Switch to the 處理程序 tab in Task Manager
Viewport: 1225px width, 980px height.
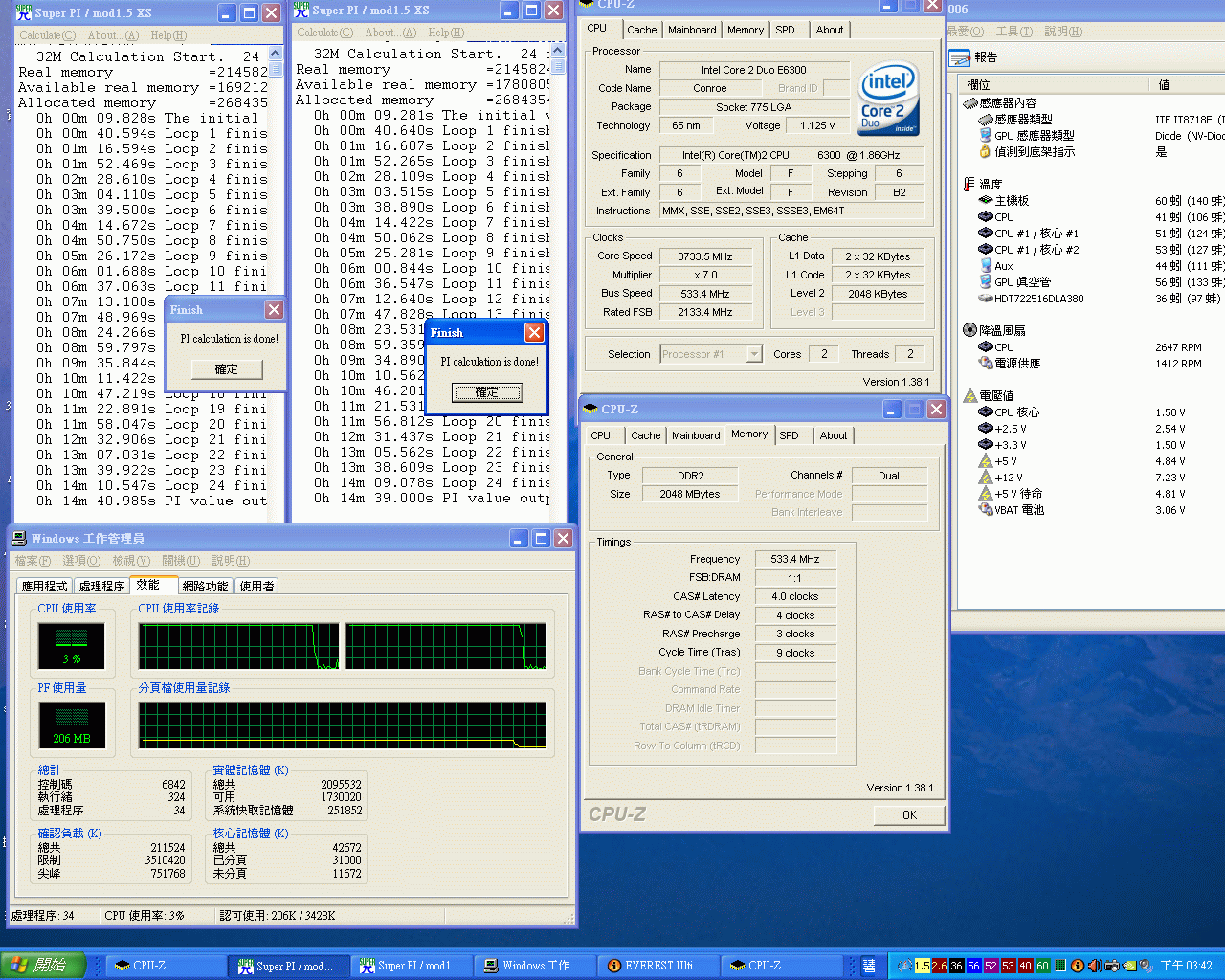coord(101,586)
